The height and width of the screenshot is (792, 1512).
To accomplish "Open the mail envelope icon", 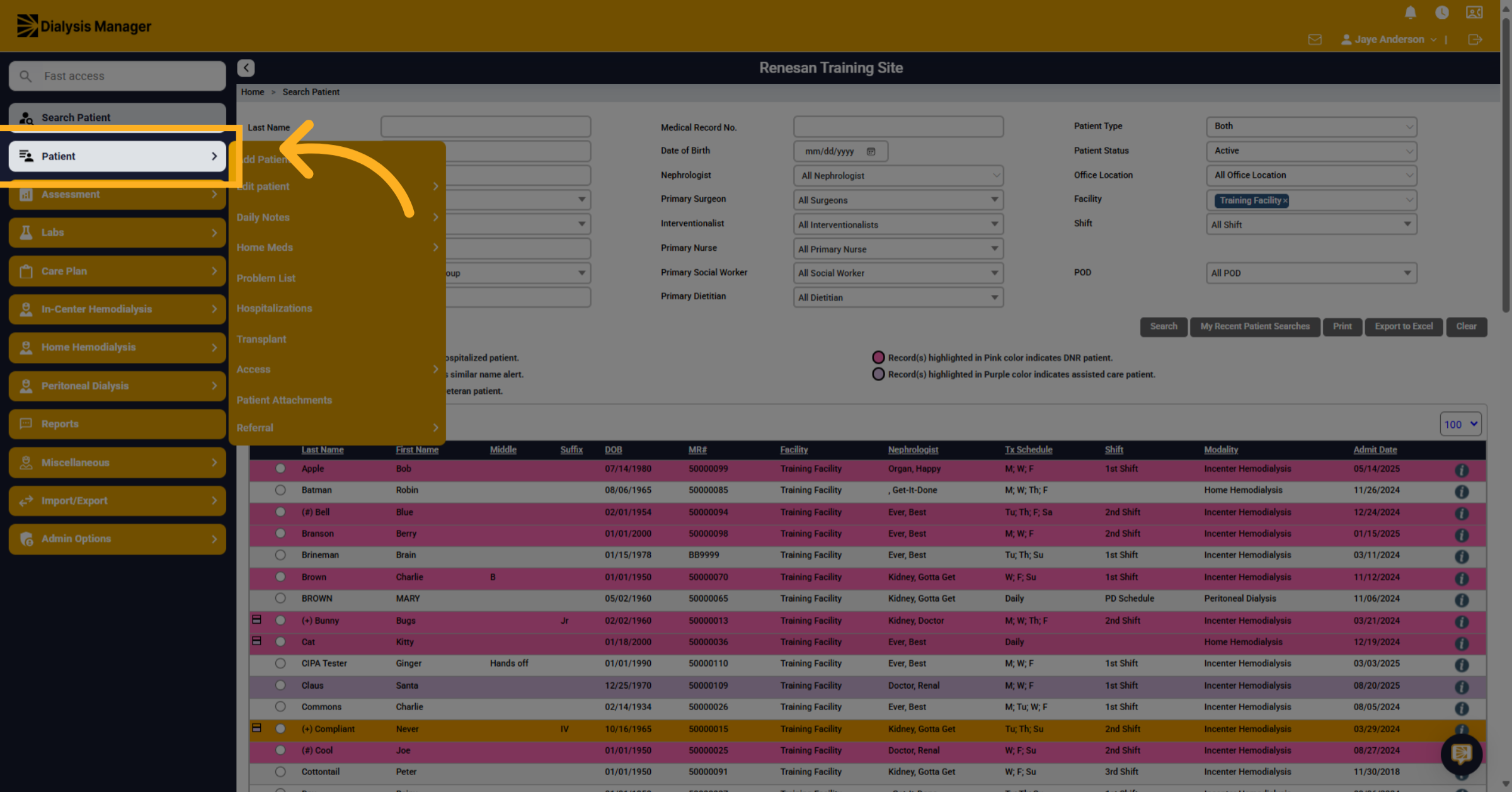I will pos(1315,40).
